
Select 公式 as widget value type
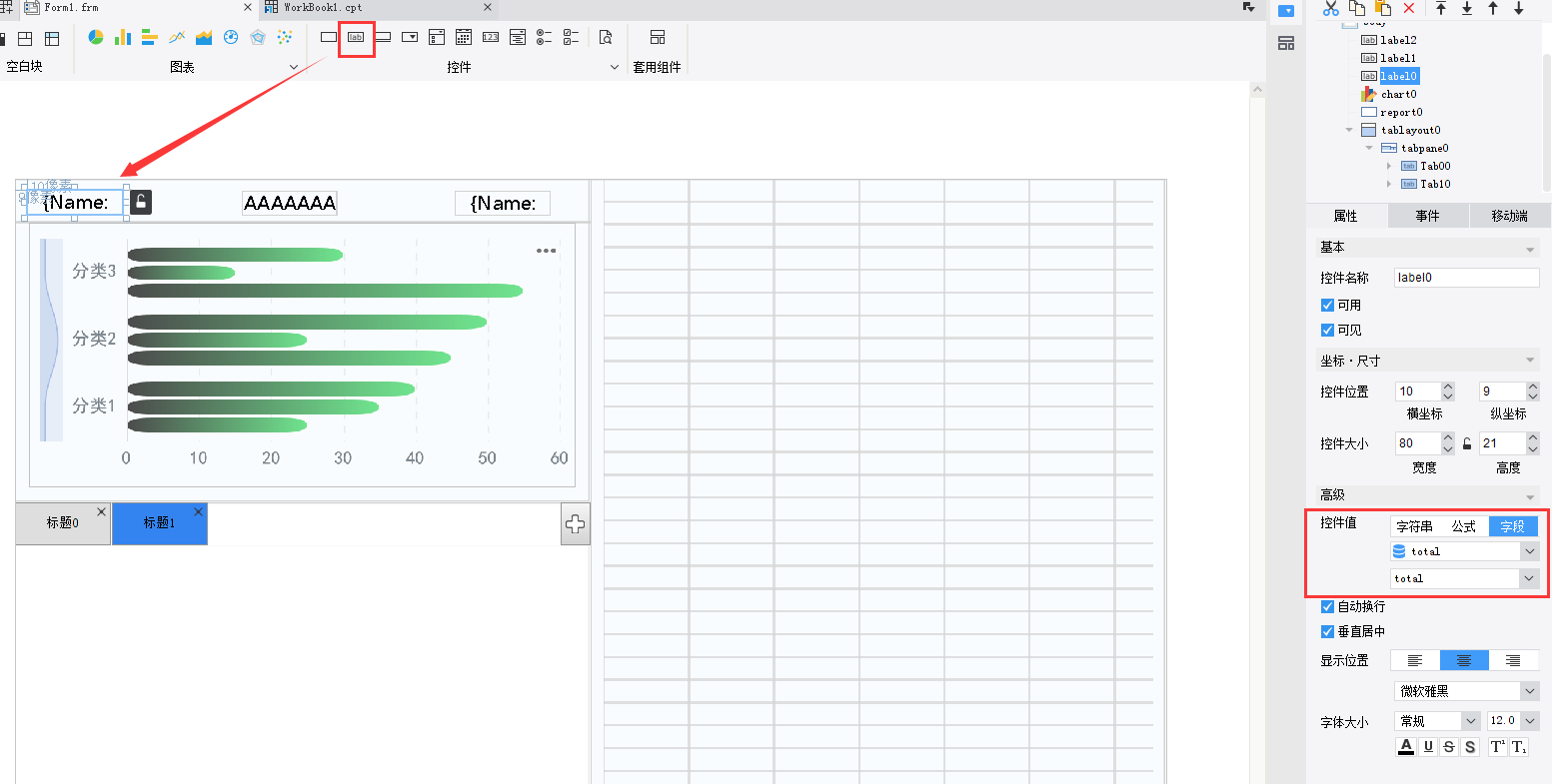pyautogui.click(x=1463, y=526)
